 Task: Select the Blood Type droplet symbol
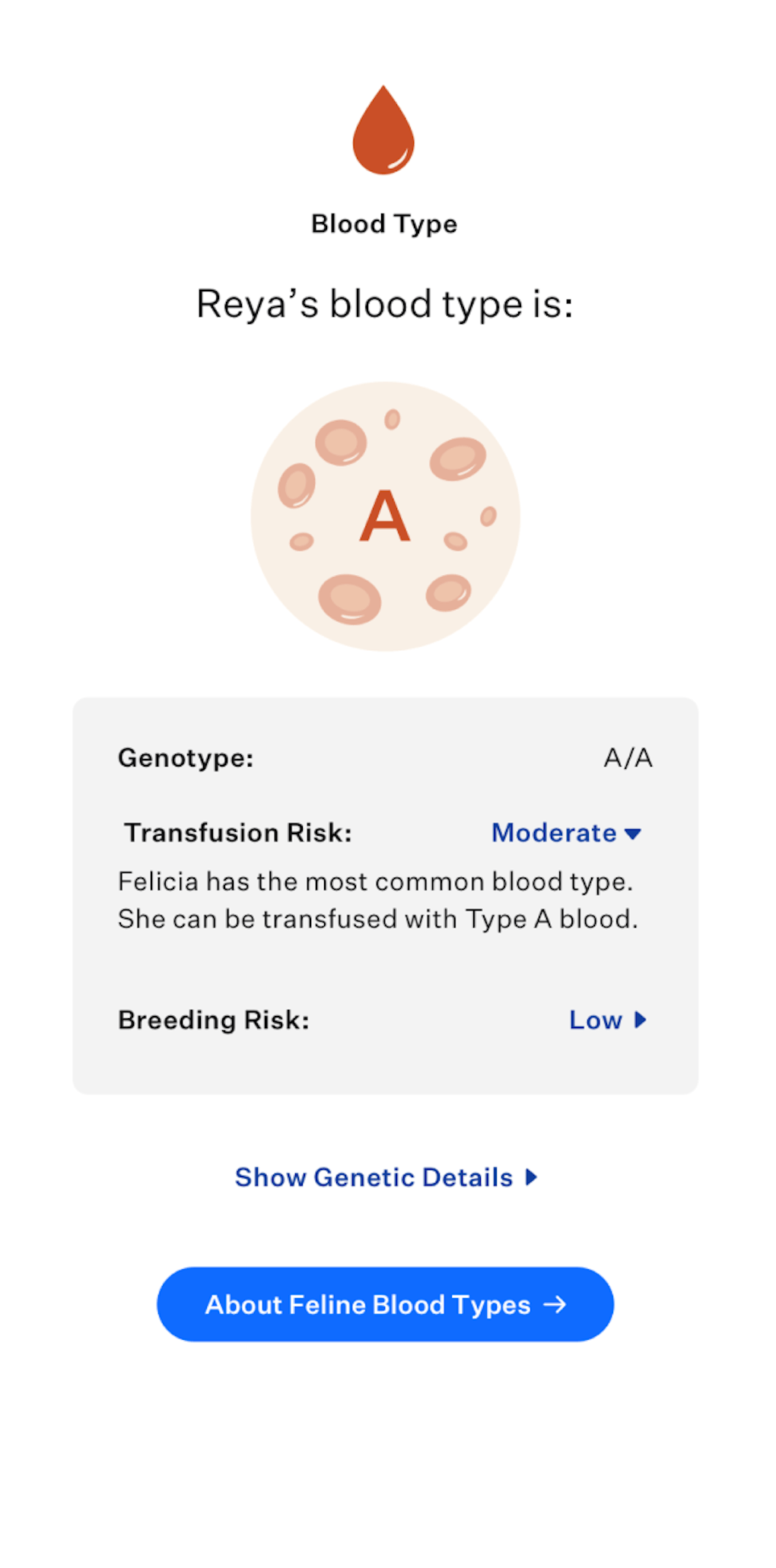[x=385, y=129]
